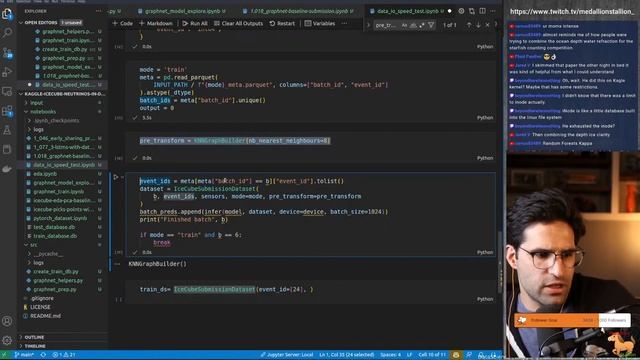This screenshot has height=360, width=640.
Task: Collapse KAGGLE-ICECUBE-NEUTRINOS project section
Action: tap(62, 94)
